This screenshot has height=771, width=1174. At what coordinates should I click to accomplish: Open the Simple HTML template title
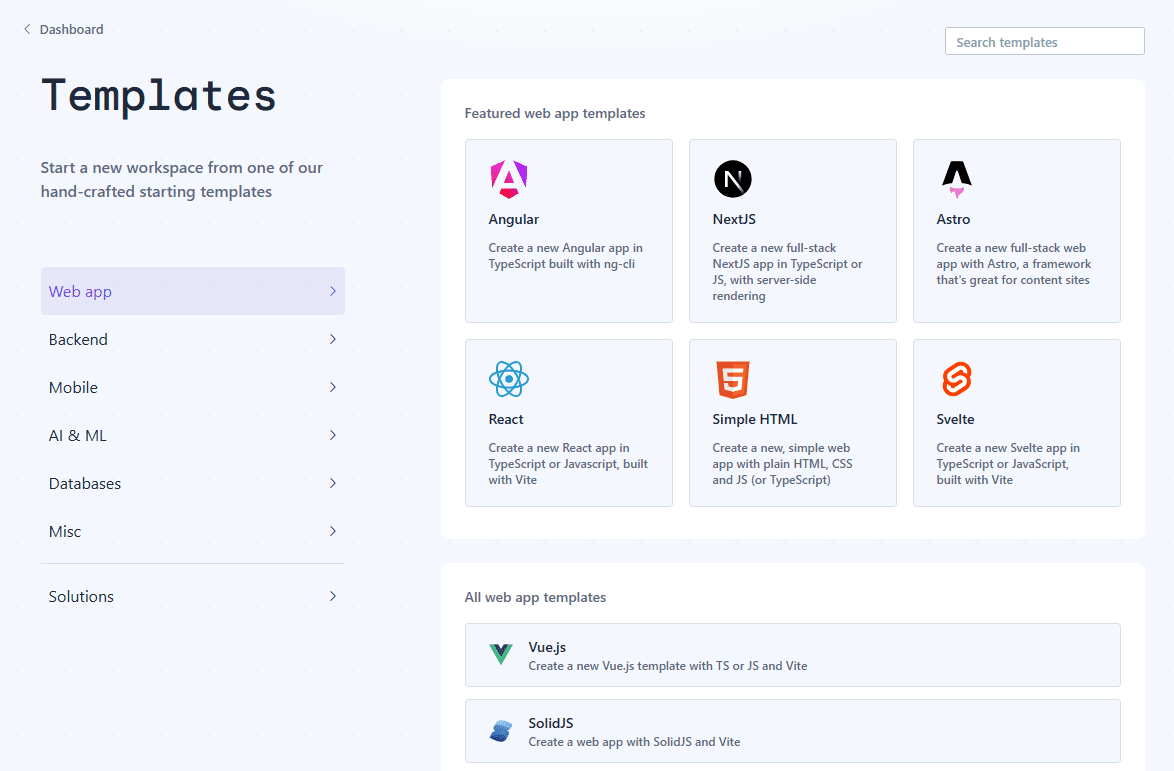pos(755,419)
